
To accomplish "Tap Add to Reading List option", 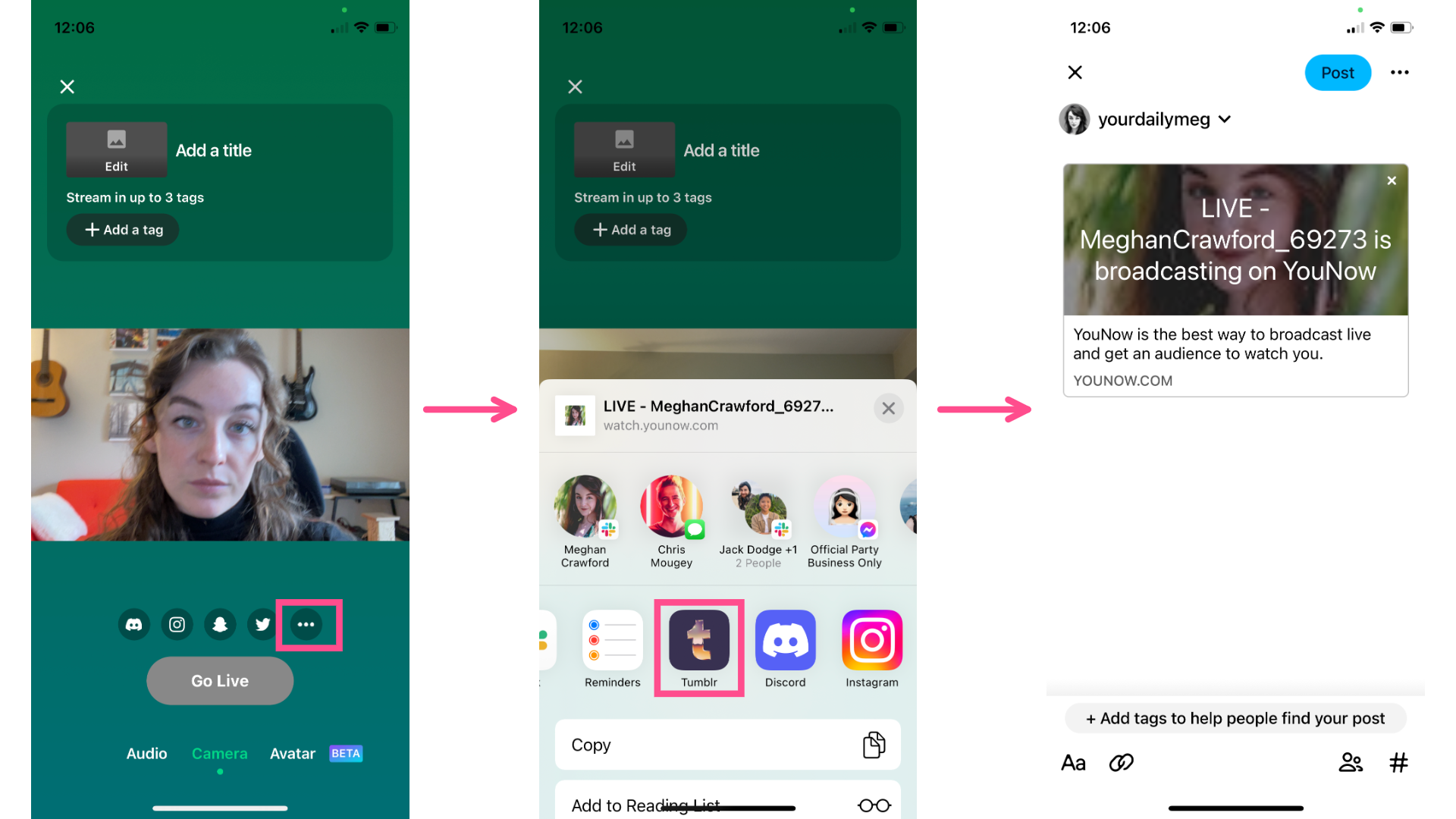I will 727,804.
